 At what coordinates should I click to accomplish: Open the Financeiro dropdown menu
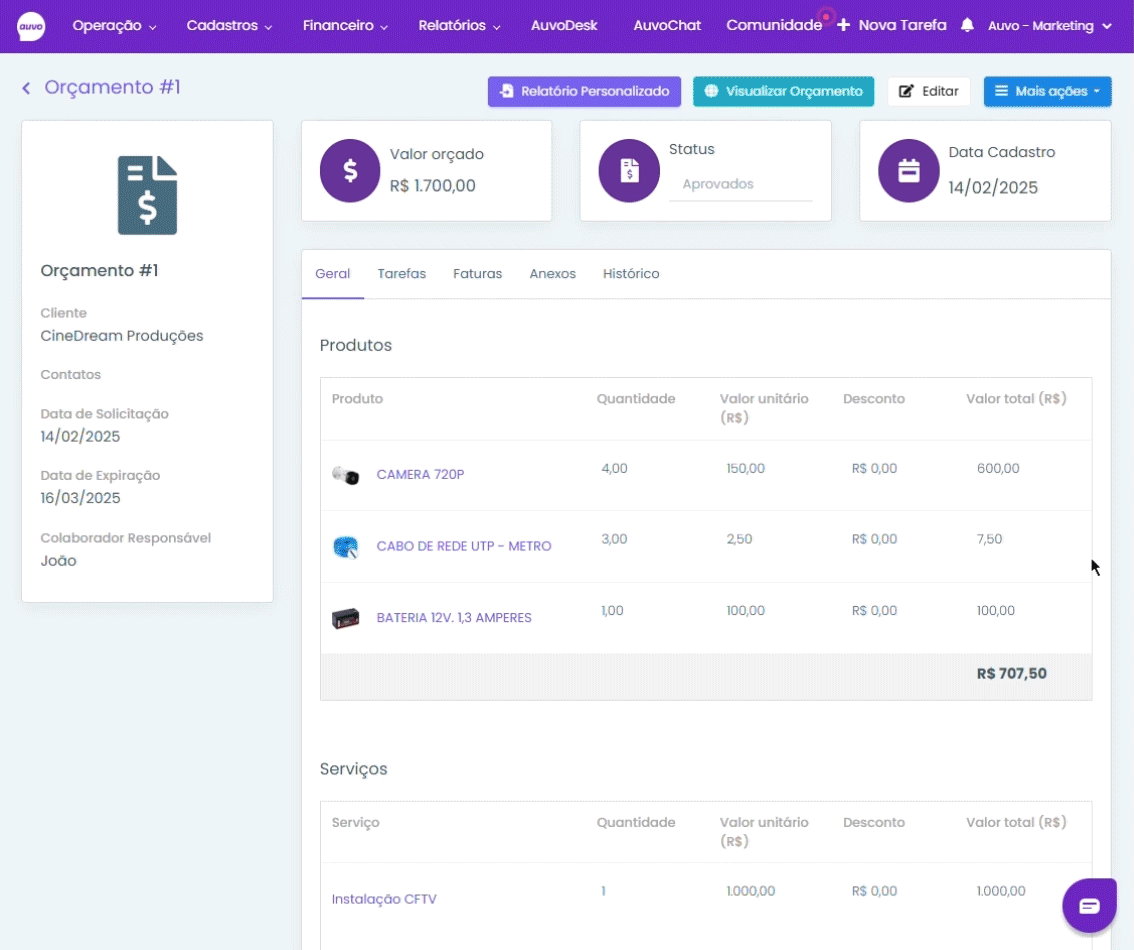point(345,26)
